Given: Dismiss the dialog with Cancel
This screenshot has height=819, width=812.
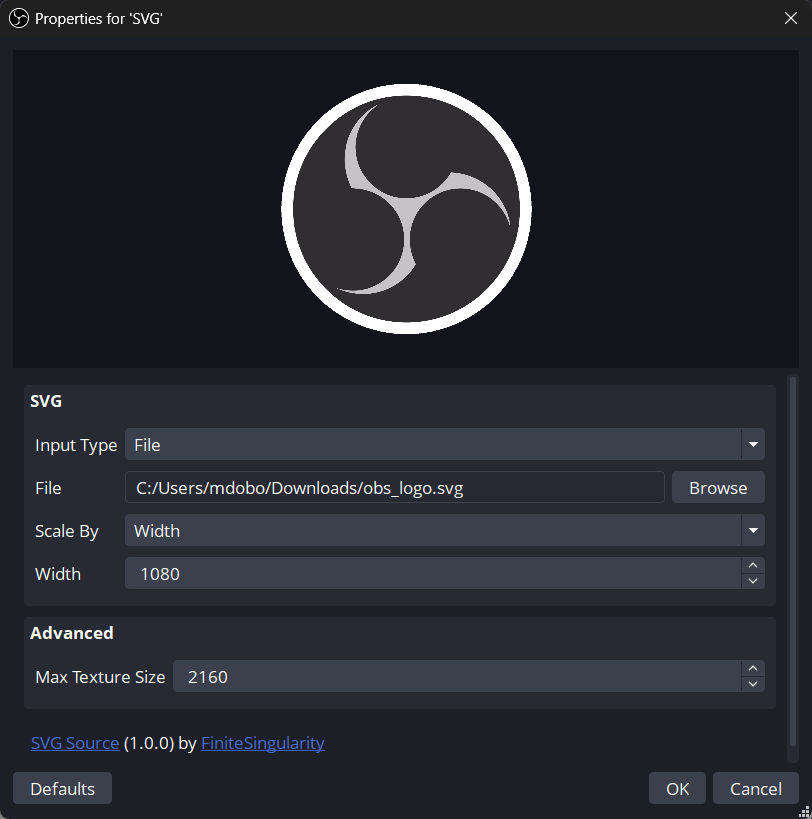Looking at the screenshot, I should (755, 788).
